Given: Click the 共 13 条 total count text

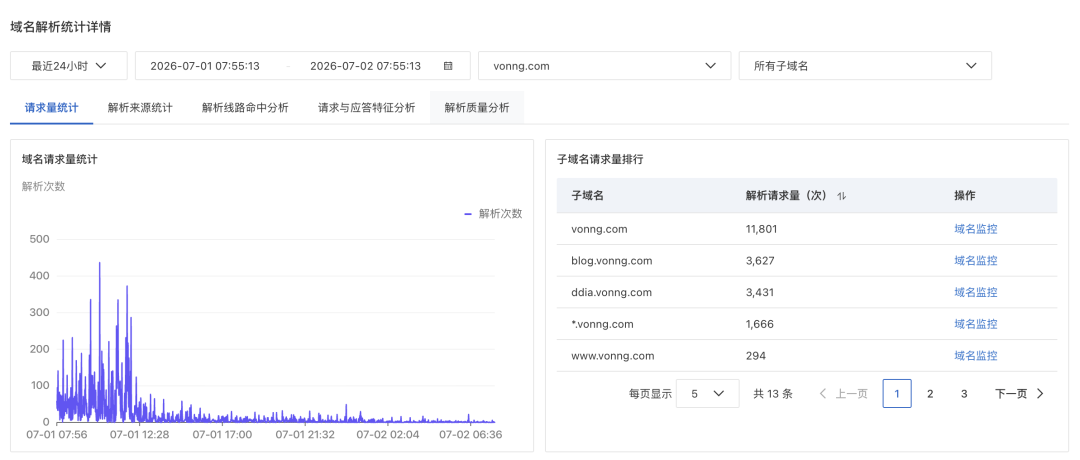Looking at the screenshot, I should coord(773,394).
